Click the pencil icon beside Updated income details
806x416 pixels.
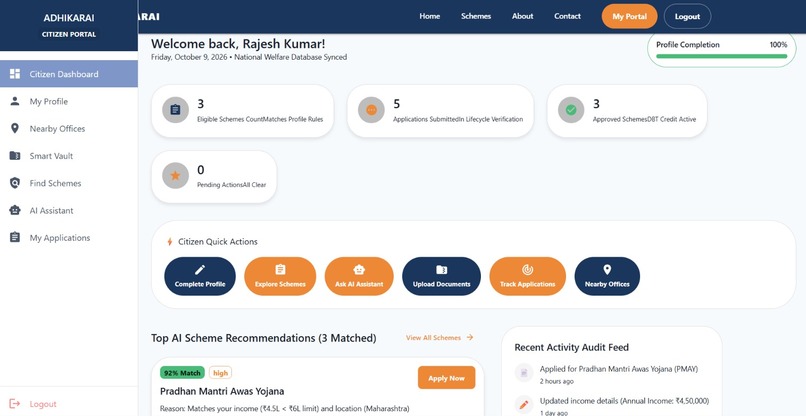click(524, 405)
